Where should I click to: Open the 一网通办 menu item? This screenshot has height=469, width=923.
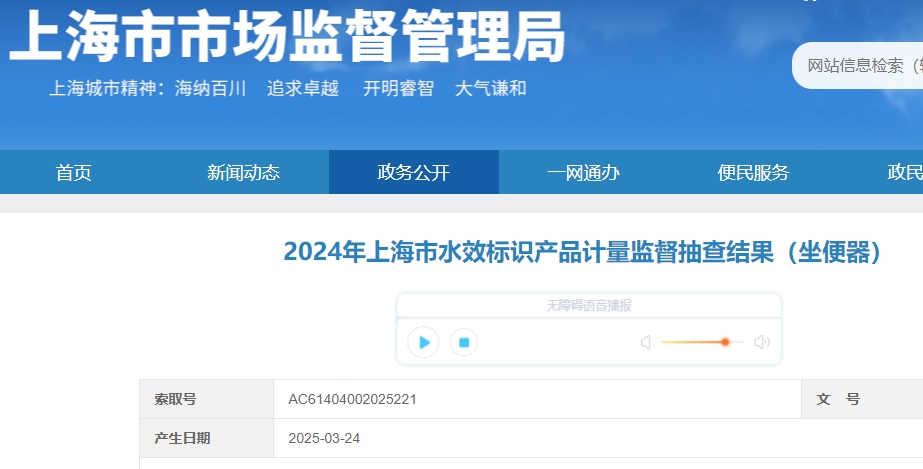(584, 173)
